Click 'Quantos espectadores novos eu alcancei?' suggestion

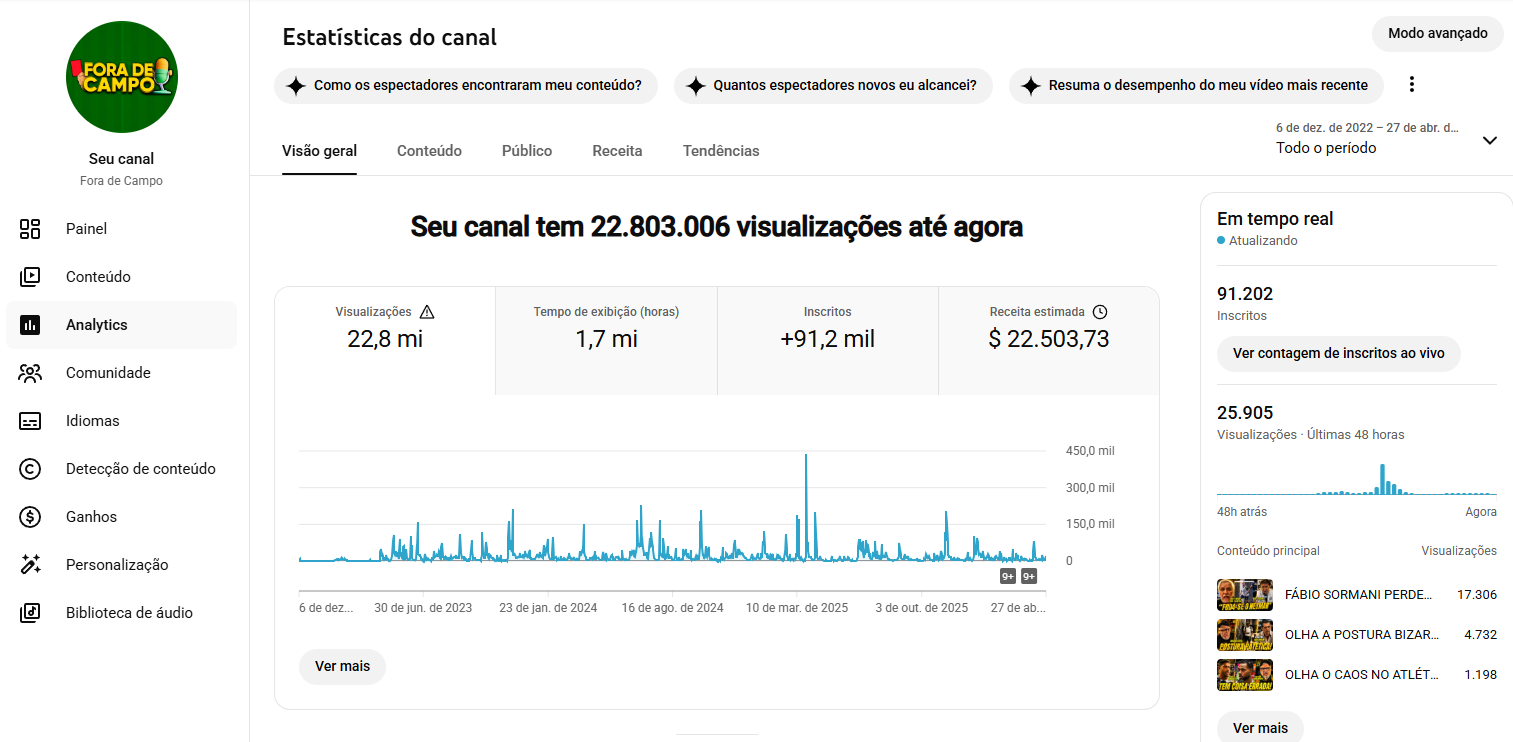point(833,86)
